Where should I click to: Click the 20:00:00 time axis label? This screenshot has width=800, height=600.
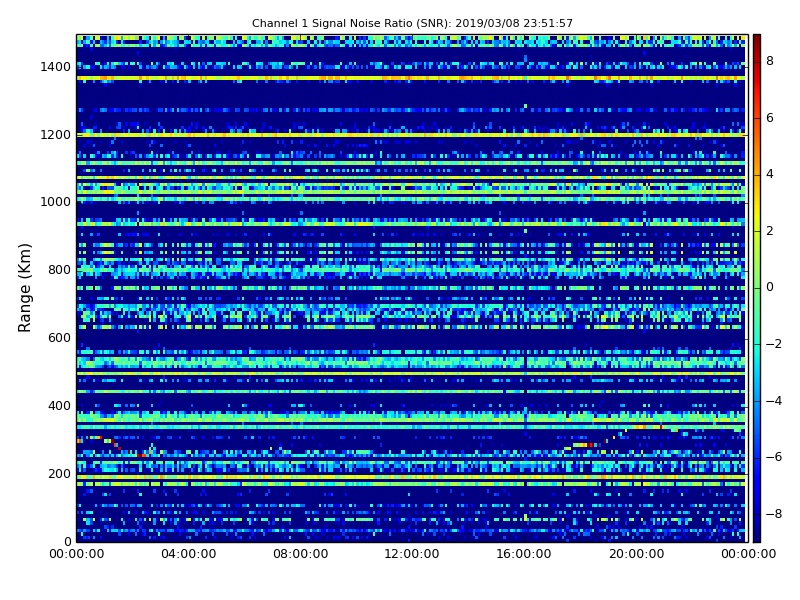click(636, 554)
